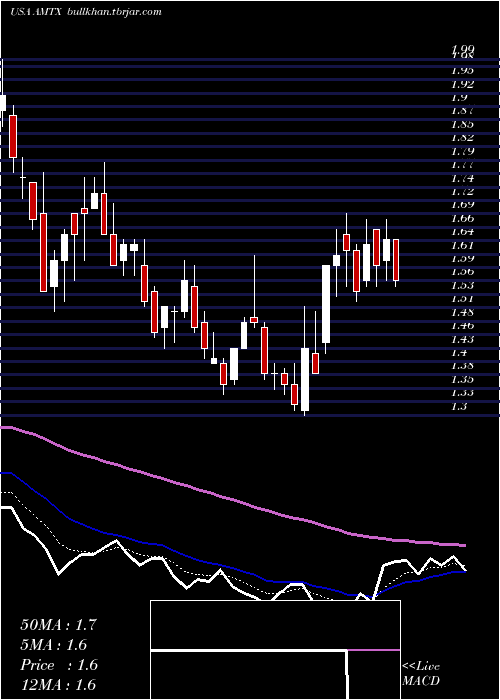
Task: Click the 1.85 price axis label
Action: (x=462, y=124)
